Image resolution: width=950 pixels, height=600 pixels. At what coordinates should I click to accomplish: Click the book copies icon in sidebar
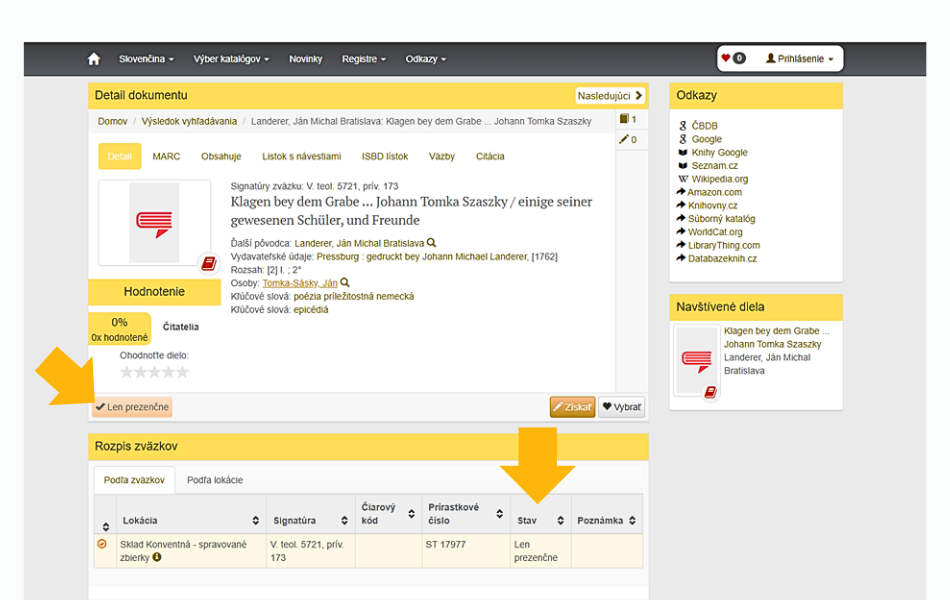click(x=627, y=119)
